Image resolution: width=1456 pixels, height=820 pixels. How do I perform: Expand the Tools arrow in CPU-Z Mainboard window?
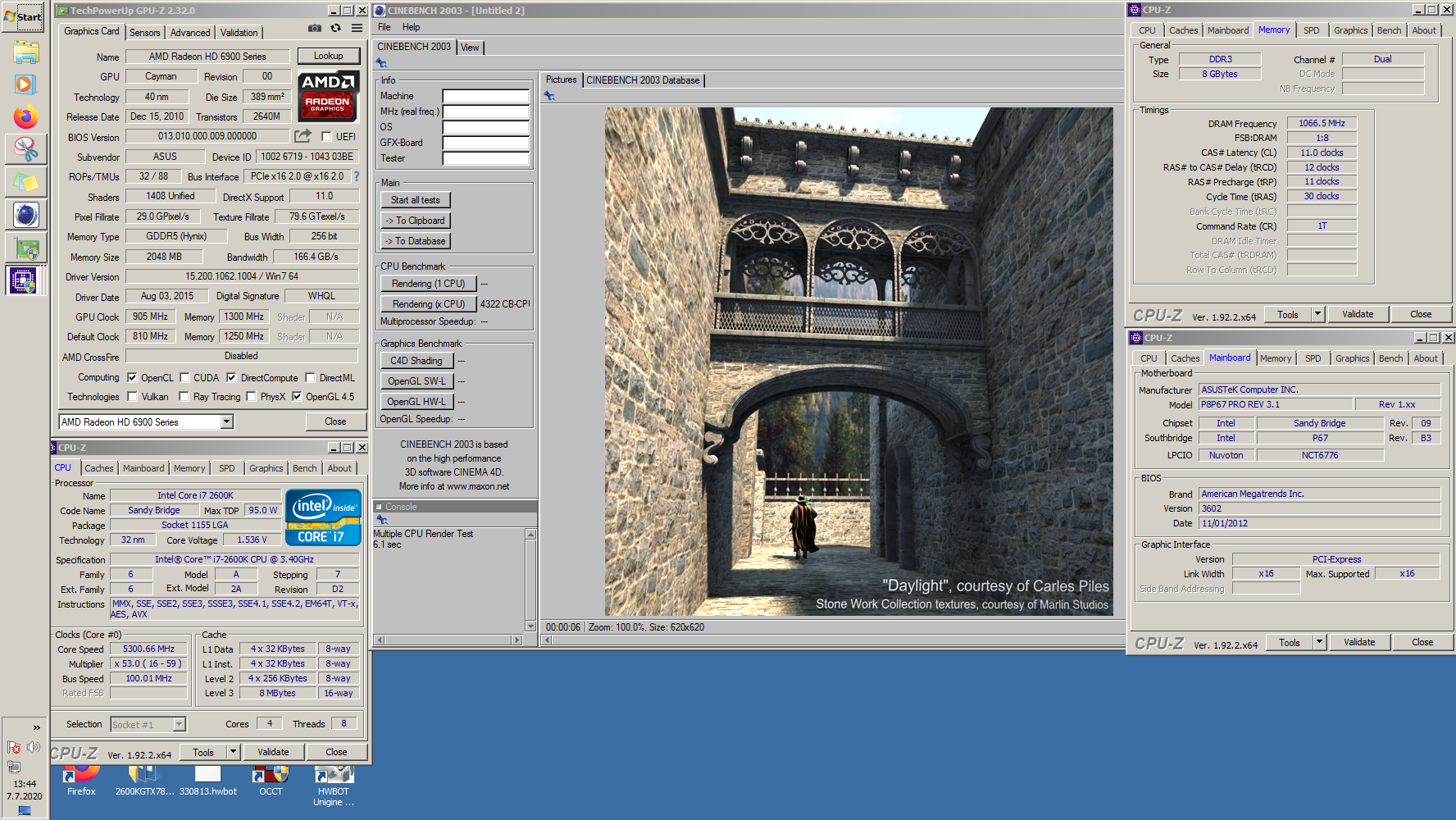tap(1319, 642)
